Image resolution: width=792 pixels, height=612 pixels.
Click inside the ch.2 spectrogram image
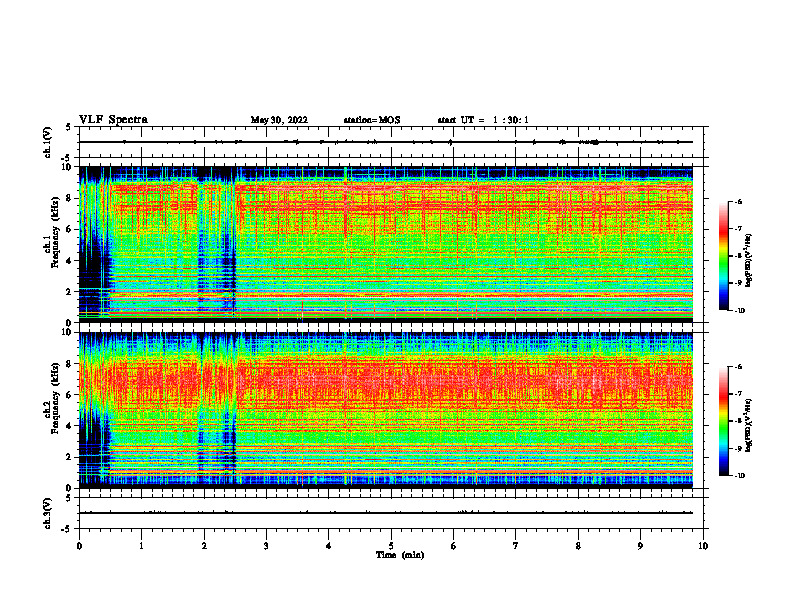point(386,410)
